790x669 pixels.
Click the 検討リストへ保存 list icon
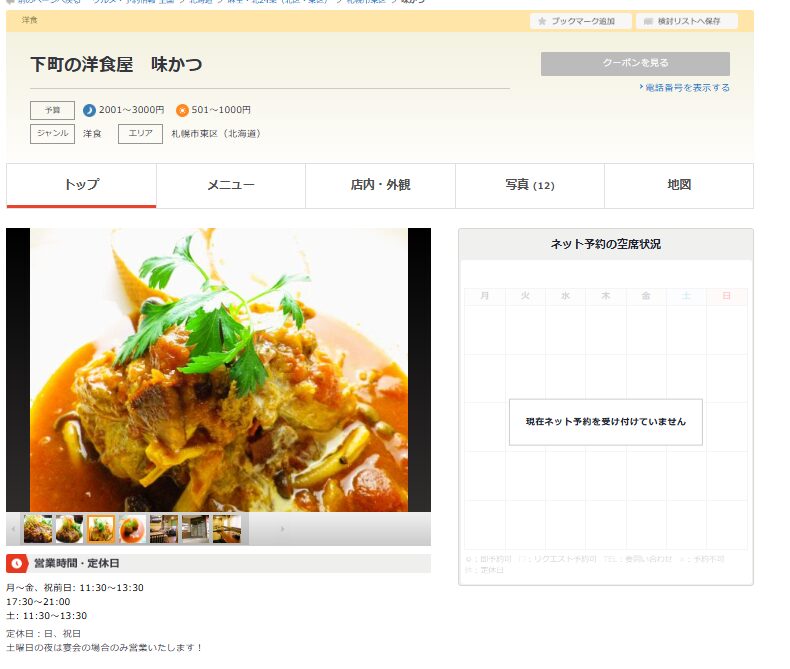click(648, 21)
